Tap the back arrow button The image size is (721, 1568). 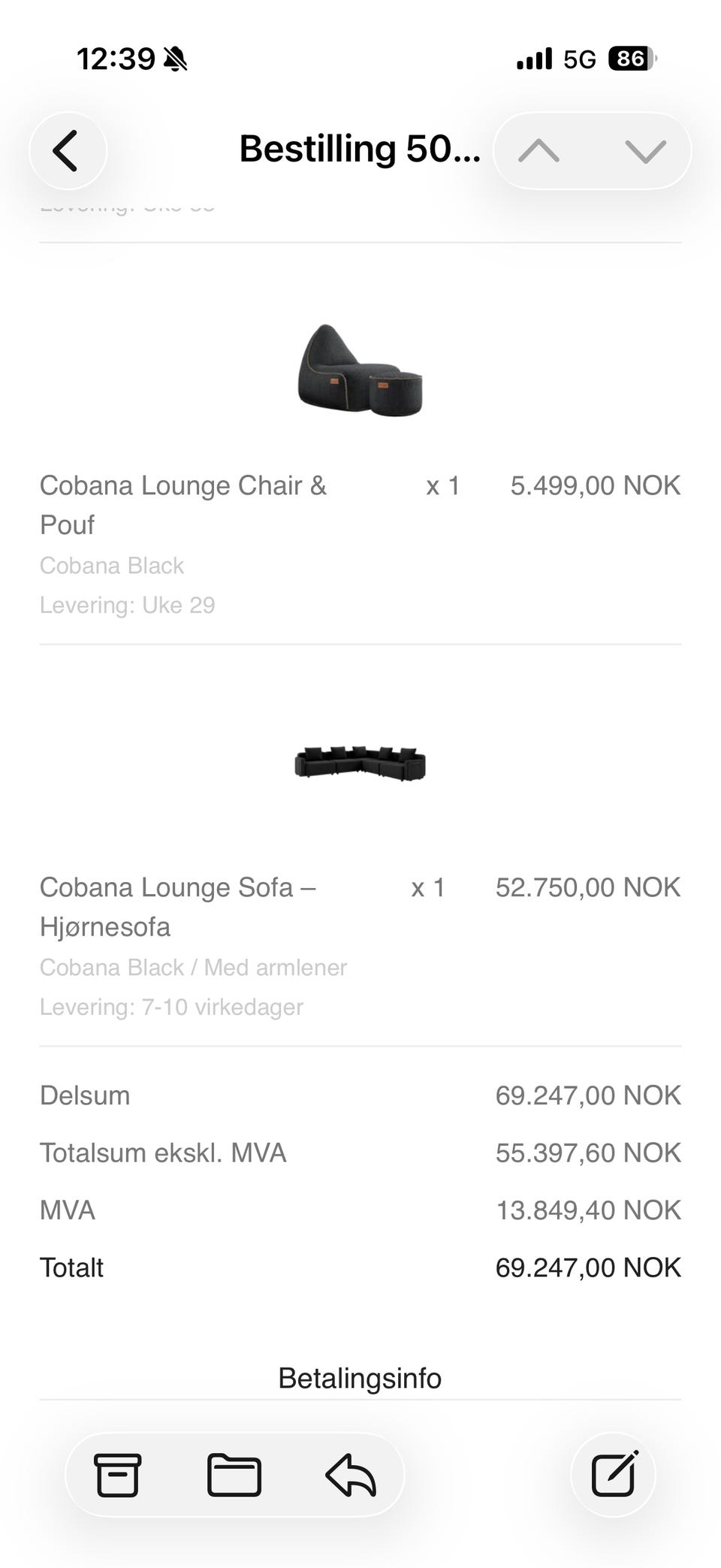[68, 150]
